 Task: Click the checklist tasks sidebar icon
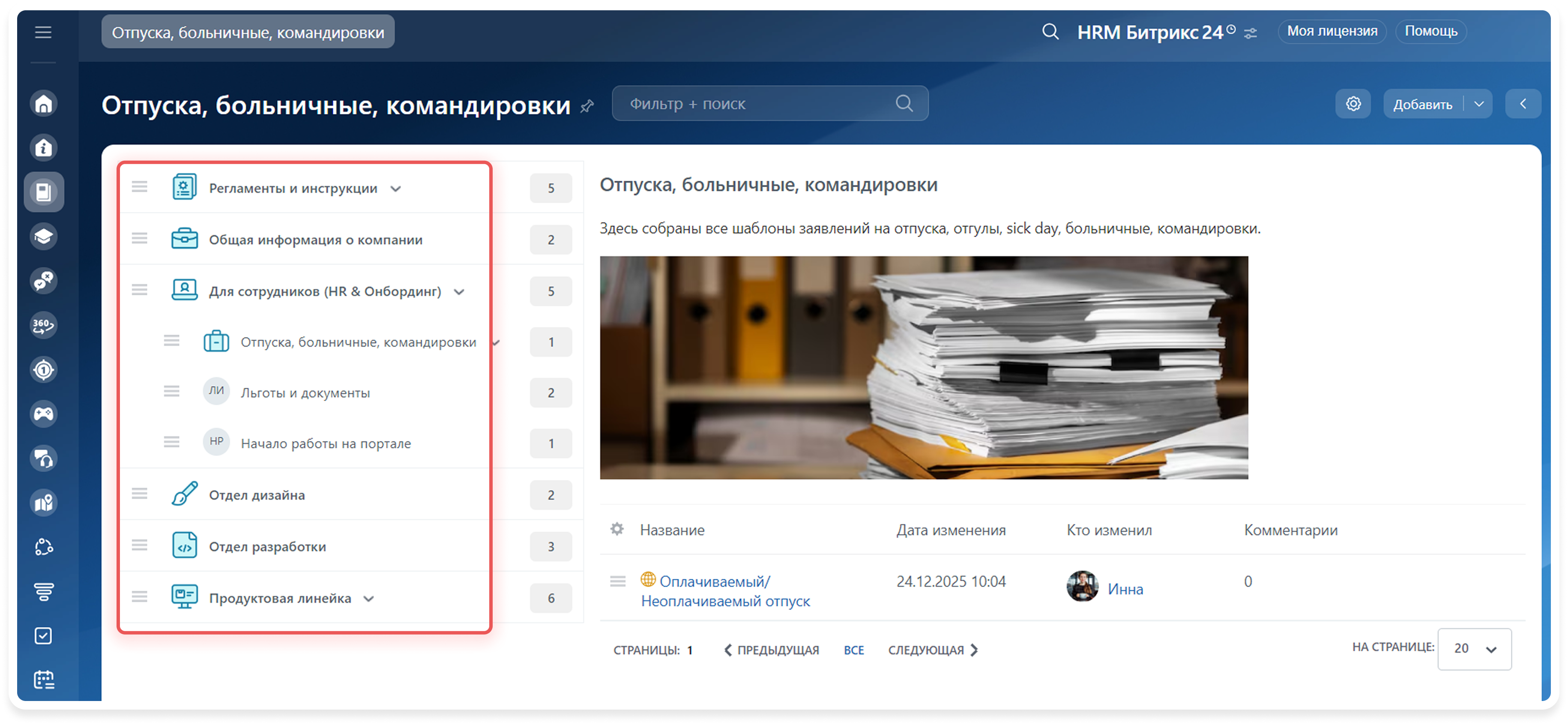(x=43, y=635)
